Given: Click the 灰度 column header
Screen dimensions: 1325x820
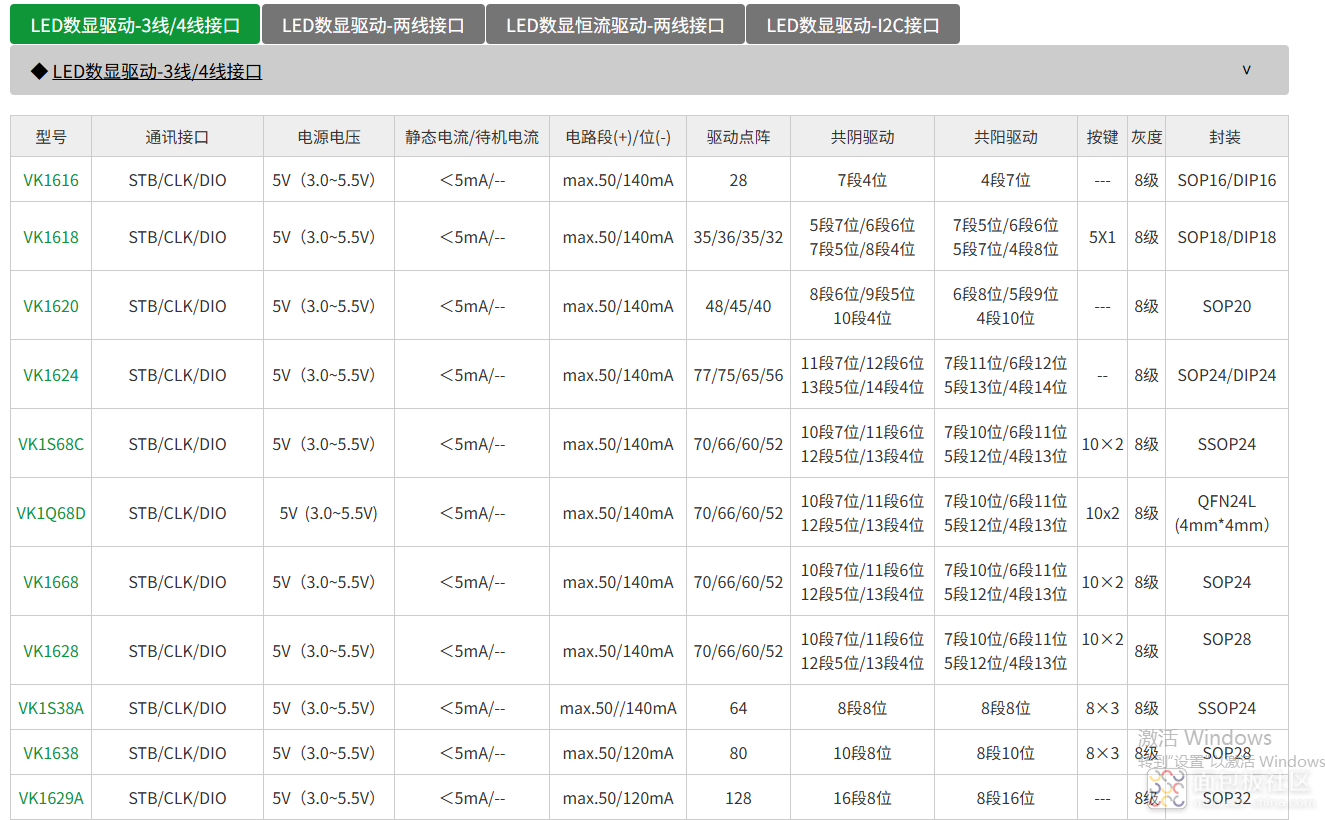Looking at the screenshot, I should pyautogui.click(x=1146, y=137).
